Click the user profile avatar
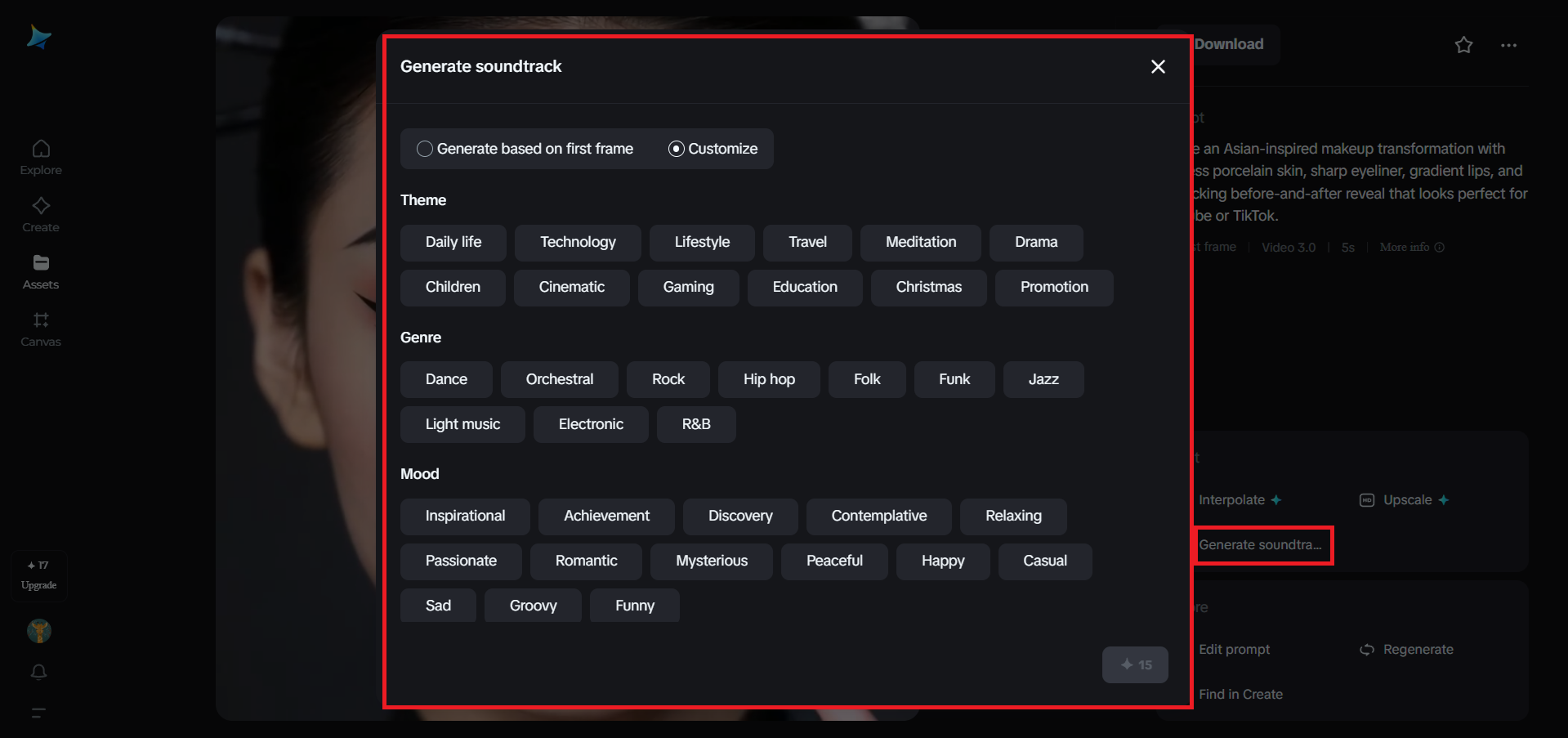1568x738 pixels. click(x=38, y=631)
